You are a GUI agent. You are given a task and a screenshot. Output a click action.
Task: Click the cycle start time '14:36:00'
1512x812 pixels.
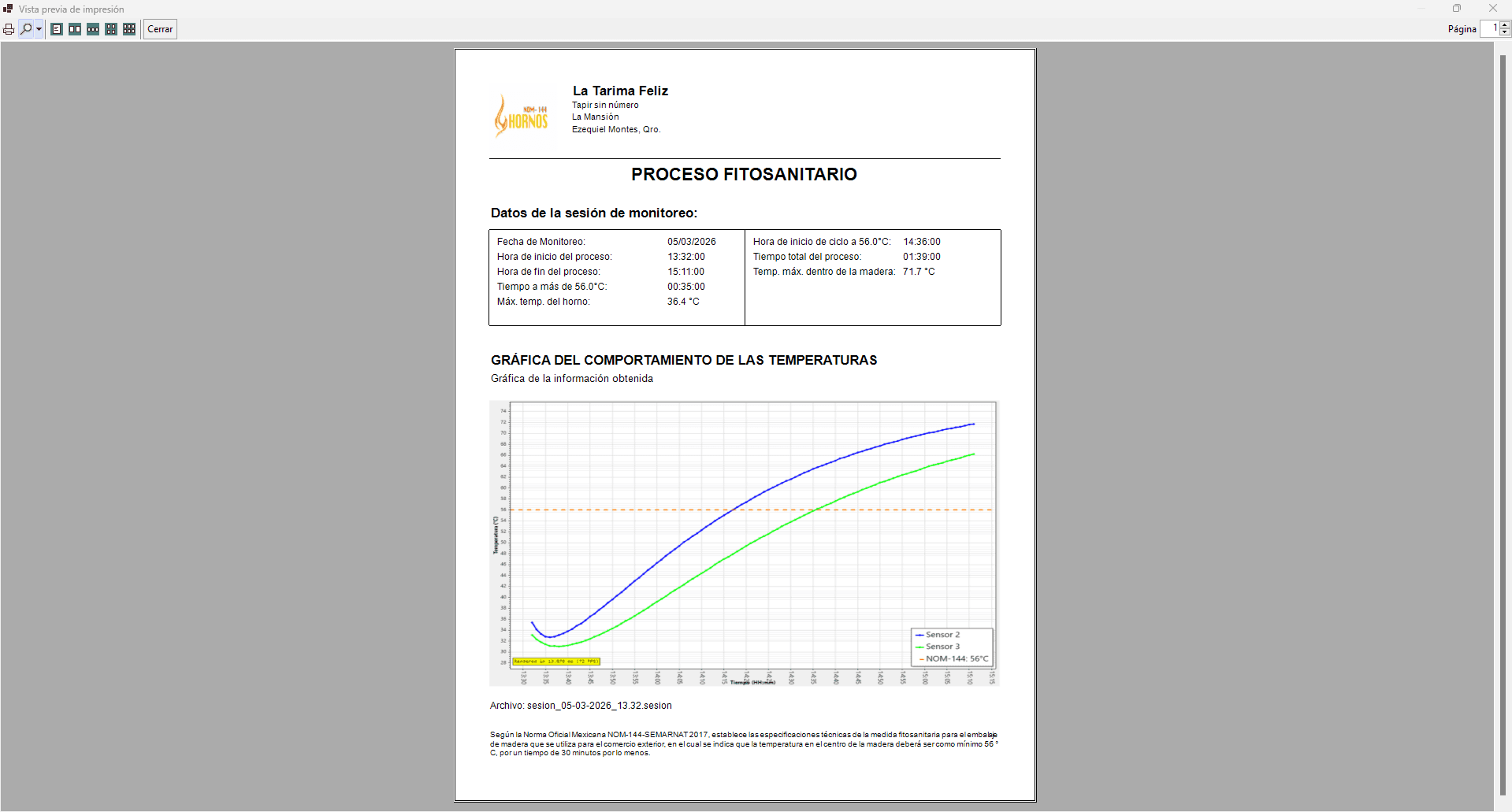click(922, 242)
